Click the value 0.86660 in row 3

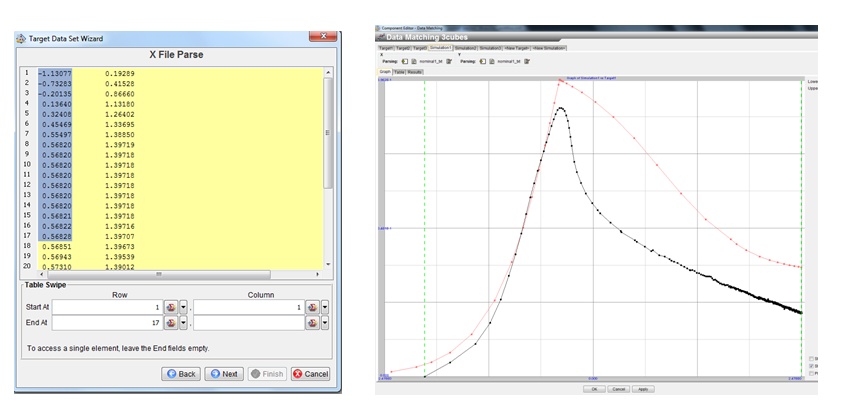coord(120,94)
